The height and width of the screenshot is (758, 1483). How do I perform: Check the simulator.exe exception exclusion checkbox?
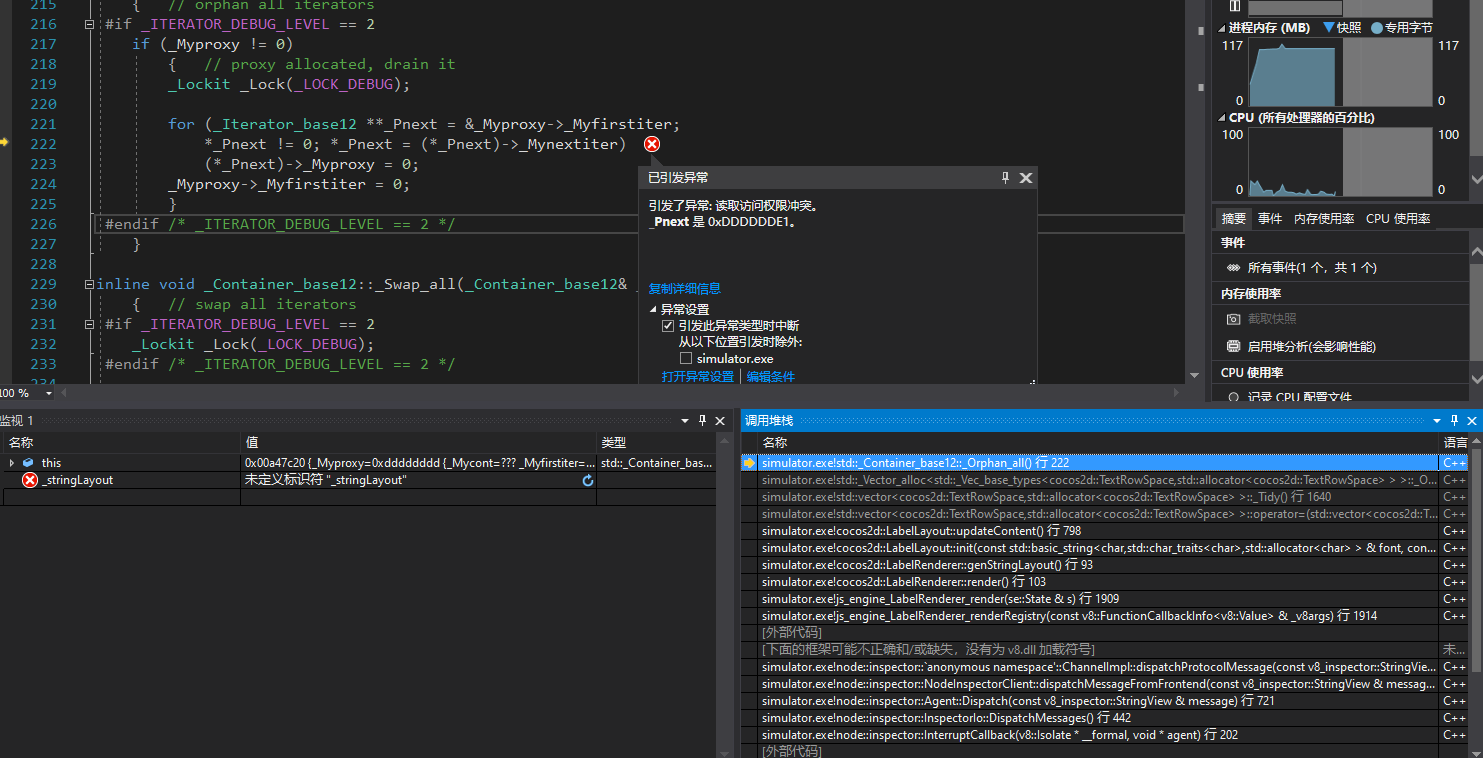[x=686, y=358]
